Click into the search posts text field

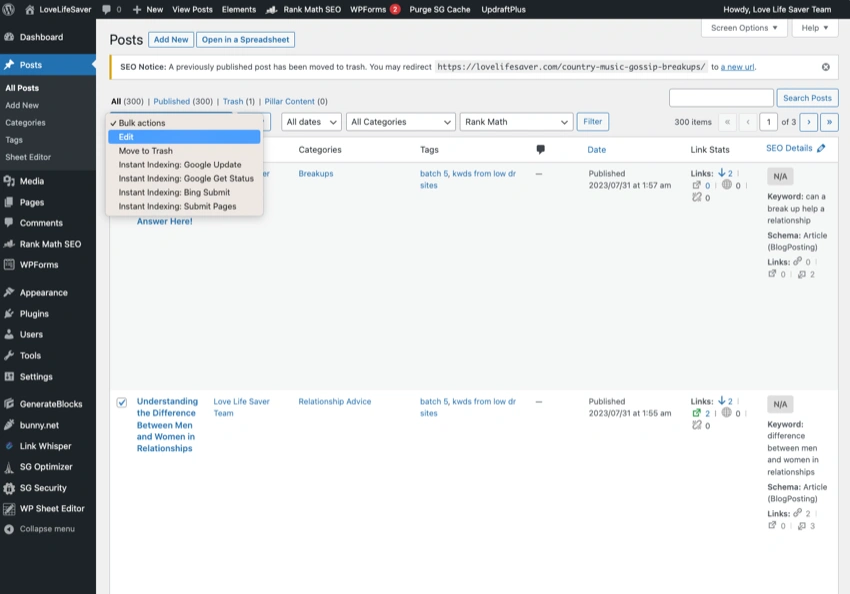pos(720,98)
